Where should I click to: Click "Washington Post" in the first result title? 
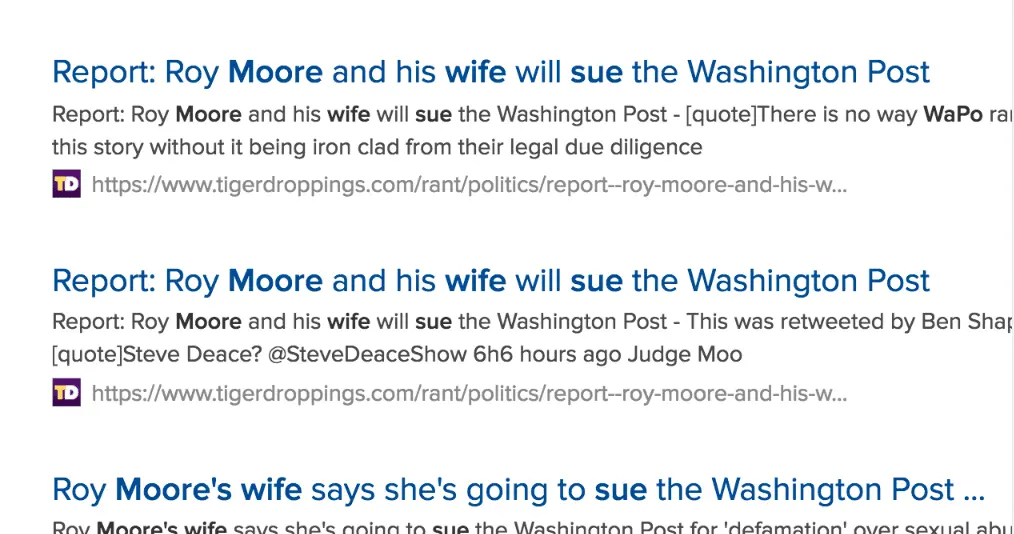(x=808, y=72)
